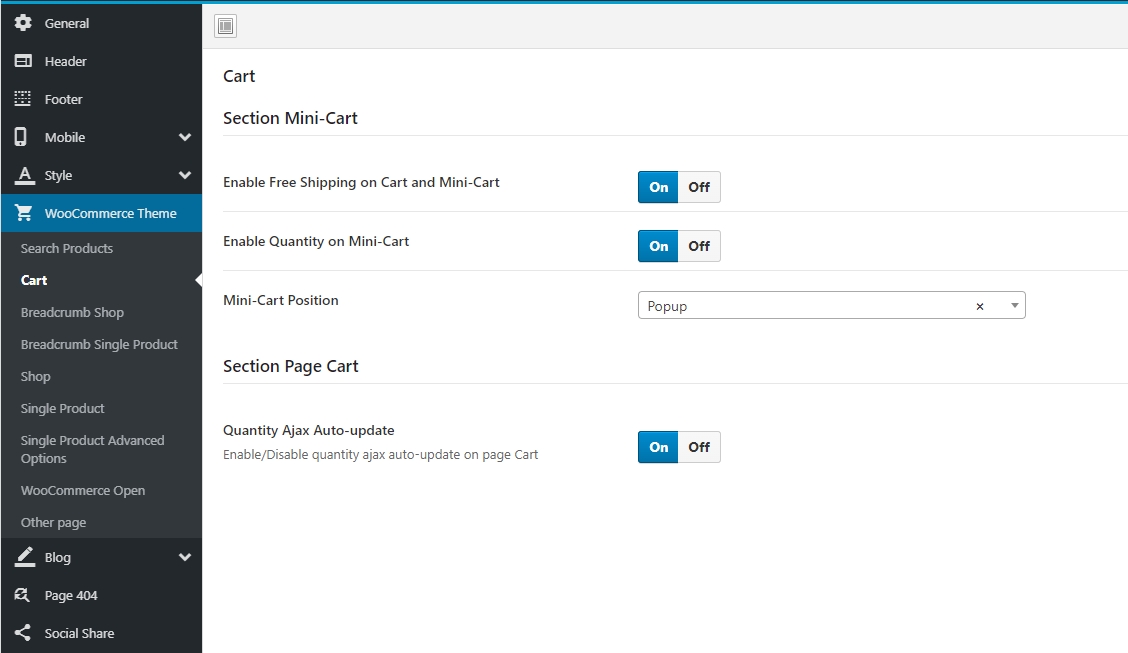Click the Mobile phone icon
The height and width of the screenshot is (653, 1128).
pos(21,137)
